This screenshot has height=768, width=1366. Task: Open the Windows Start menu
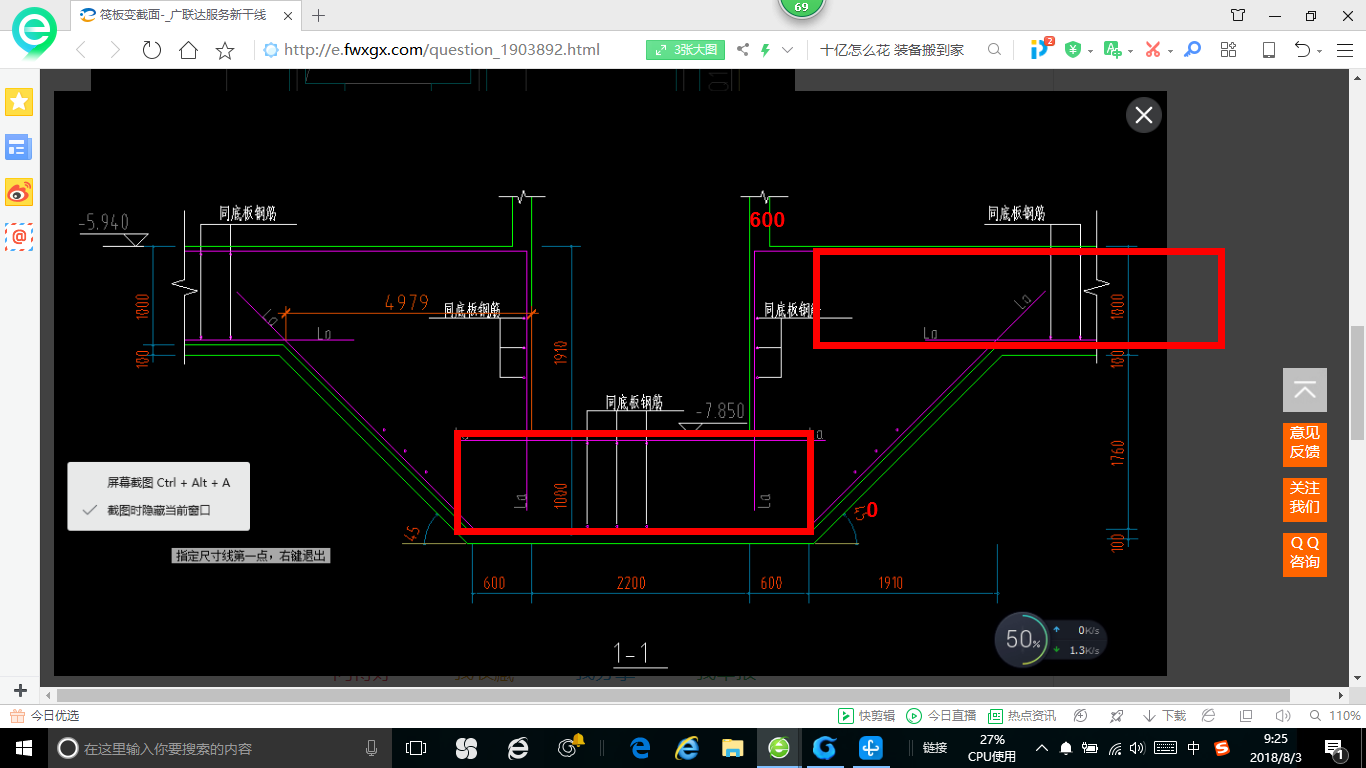(x=23, y=748)
